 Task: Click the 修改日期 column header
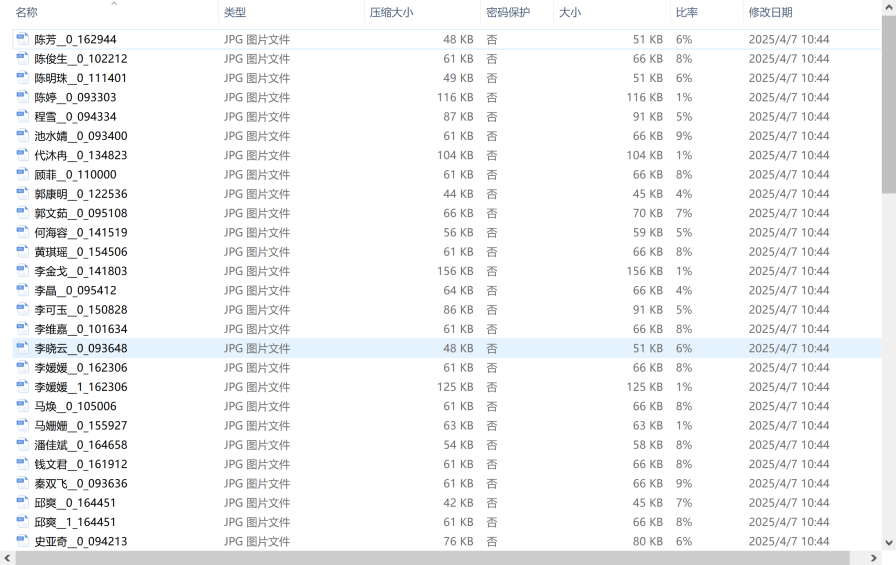(x=770, y=13)
